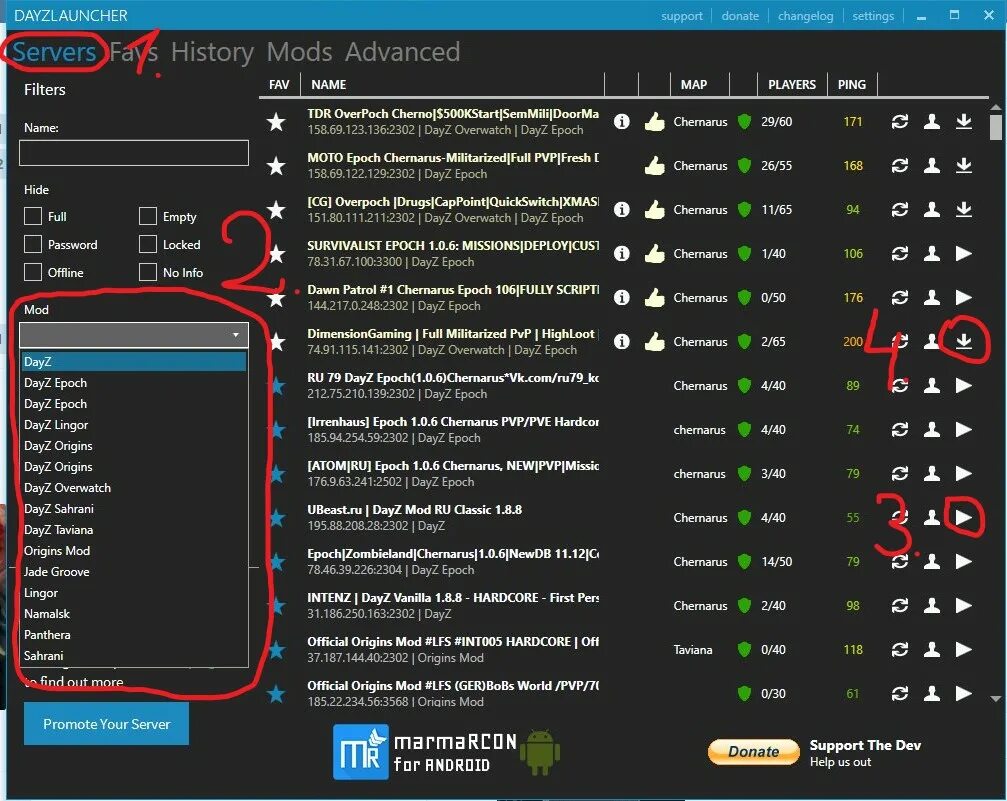Image resolution: width=1007 pixels, height=801 pixels.
Task: Open info for DimensionGaming server
Action: tap(621, 342)
